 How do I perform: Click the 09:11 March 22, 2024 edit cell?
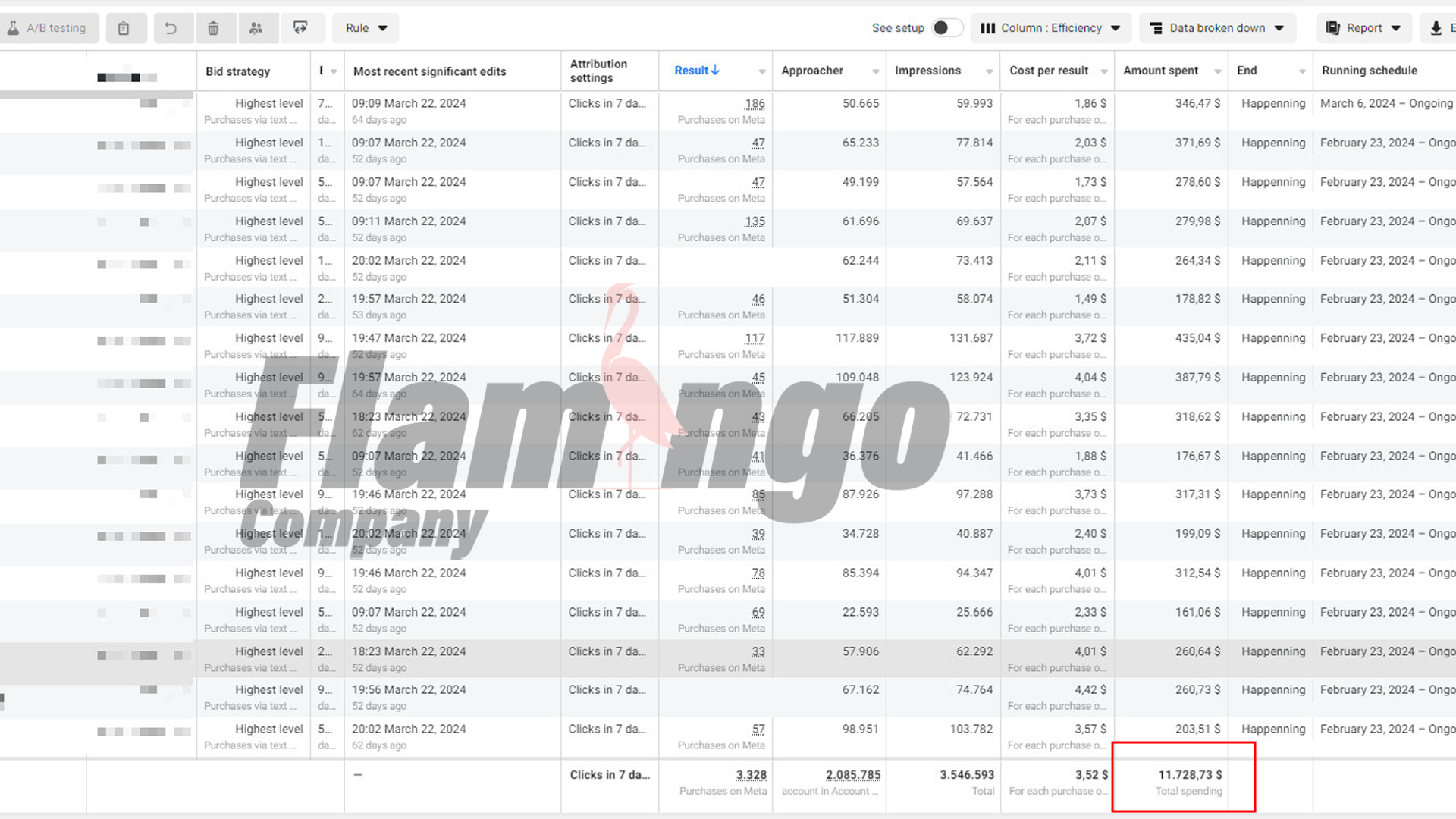(x=409, y=221)
